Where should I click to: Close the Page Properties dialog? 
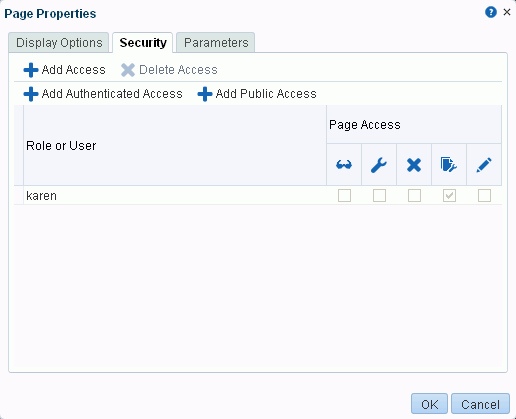507,12
